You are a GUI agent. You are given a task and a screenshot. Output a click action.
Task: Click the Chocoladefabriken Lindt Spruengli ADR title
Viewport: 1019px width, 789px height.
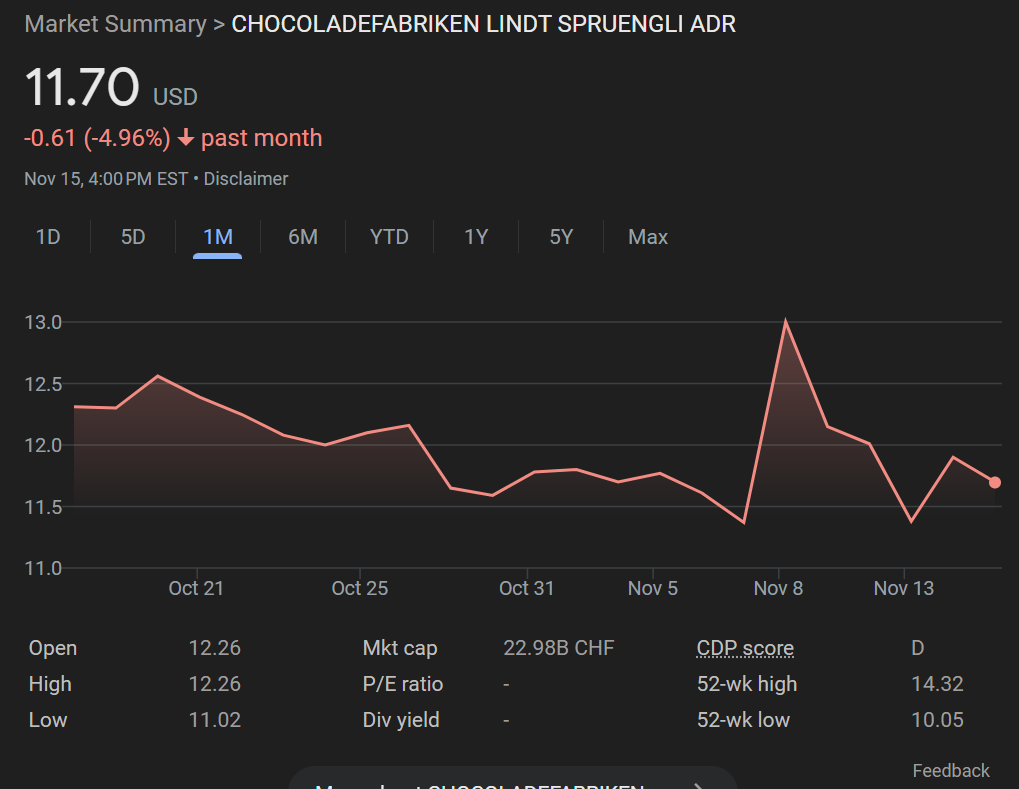pyautogui.click(x=483, y=24)
